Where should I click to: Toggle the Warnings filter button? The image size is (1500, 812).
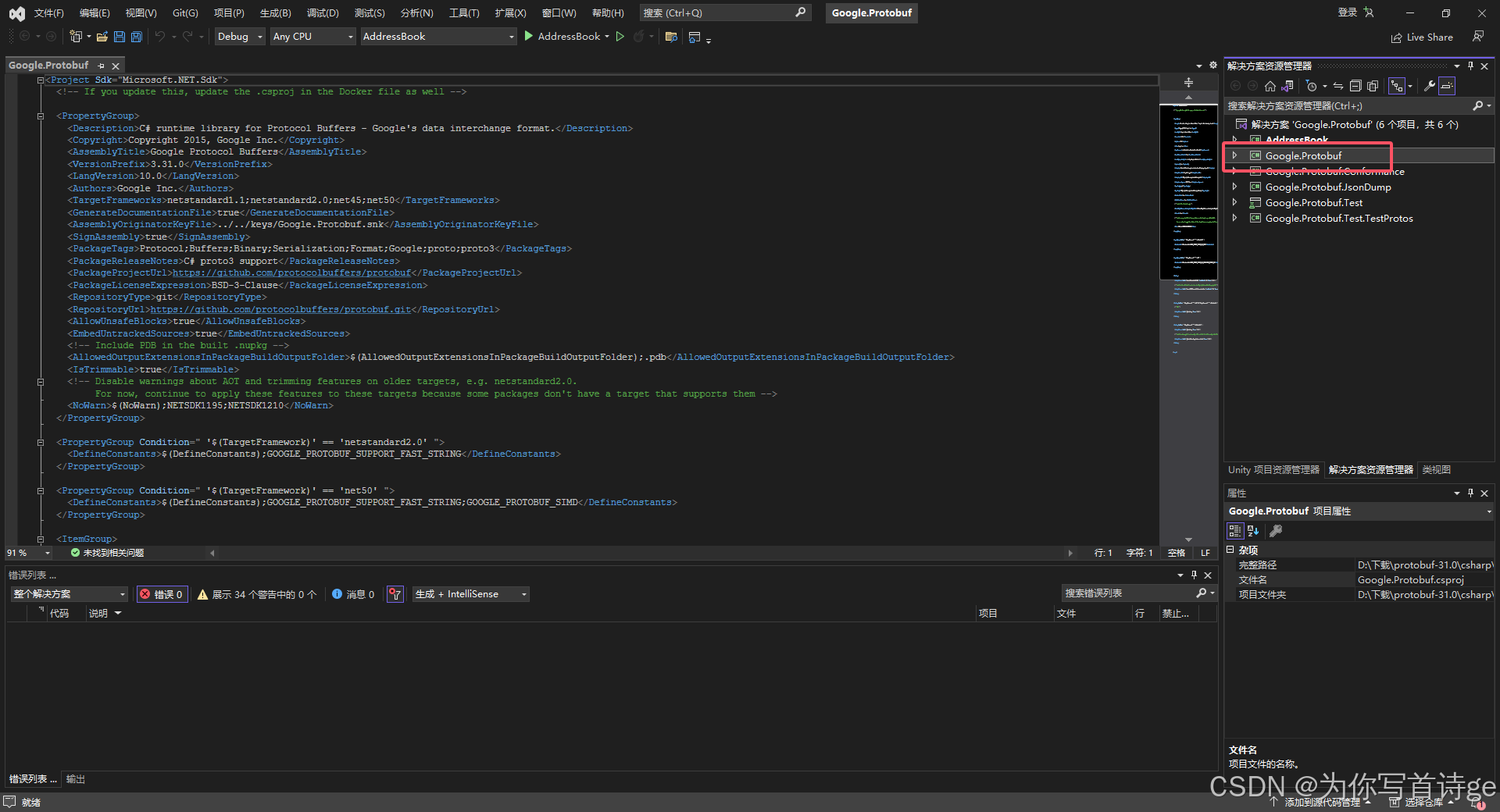tap(257, 594)
